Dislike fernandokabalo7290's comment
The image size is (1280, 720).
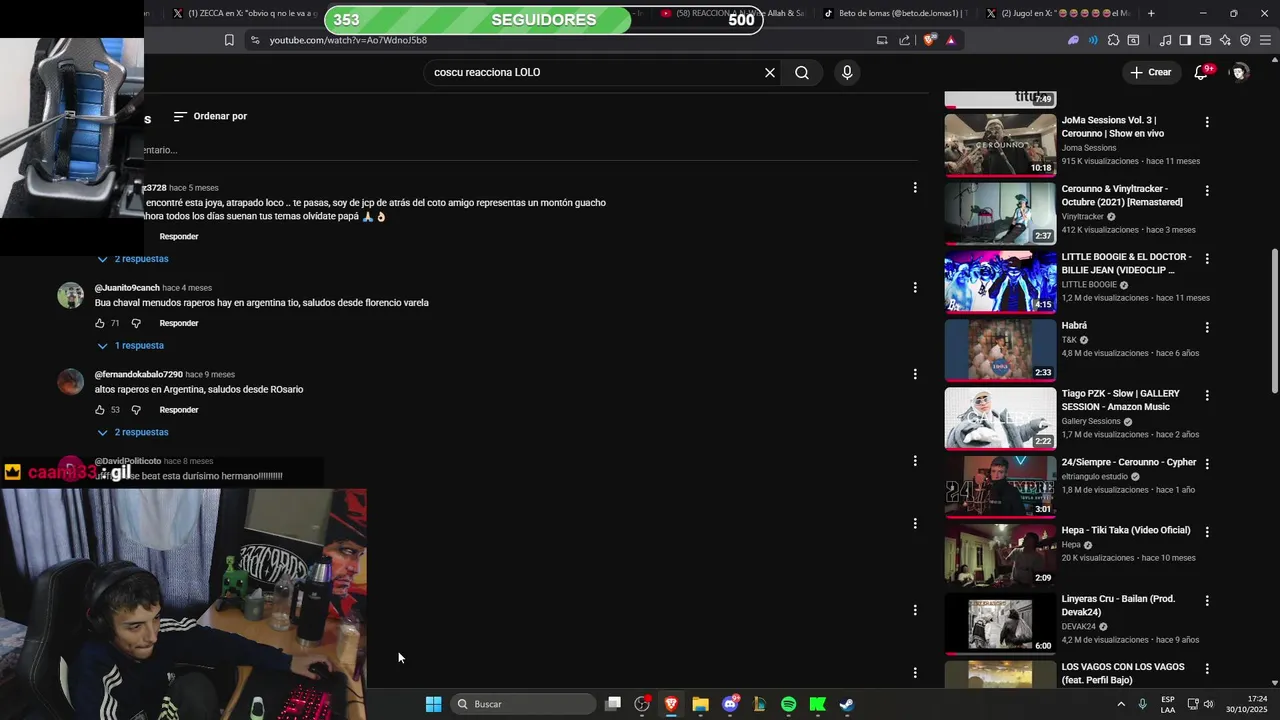[136, 410]
